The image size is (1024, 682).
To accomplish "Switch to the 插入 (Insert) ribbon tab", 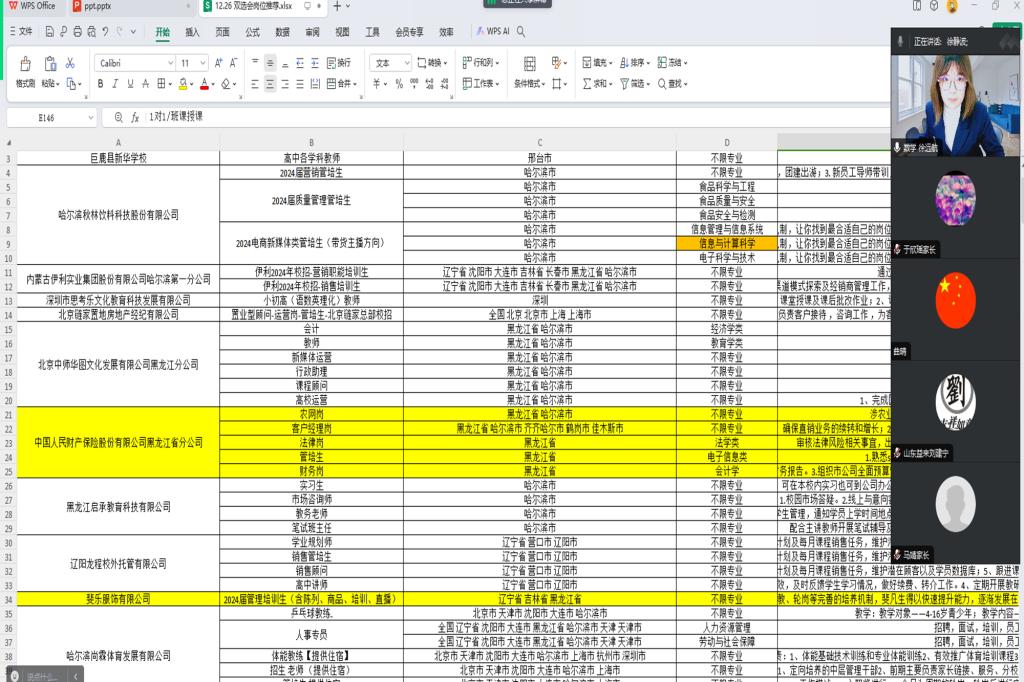I will (x=192, y=32).
